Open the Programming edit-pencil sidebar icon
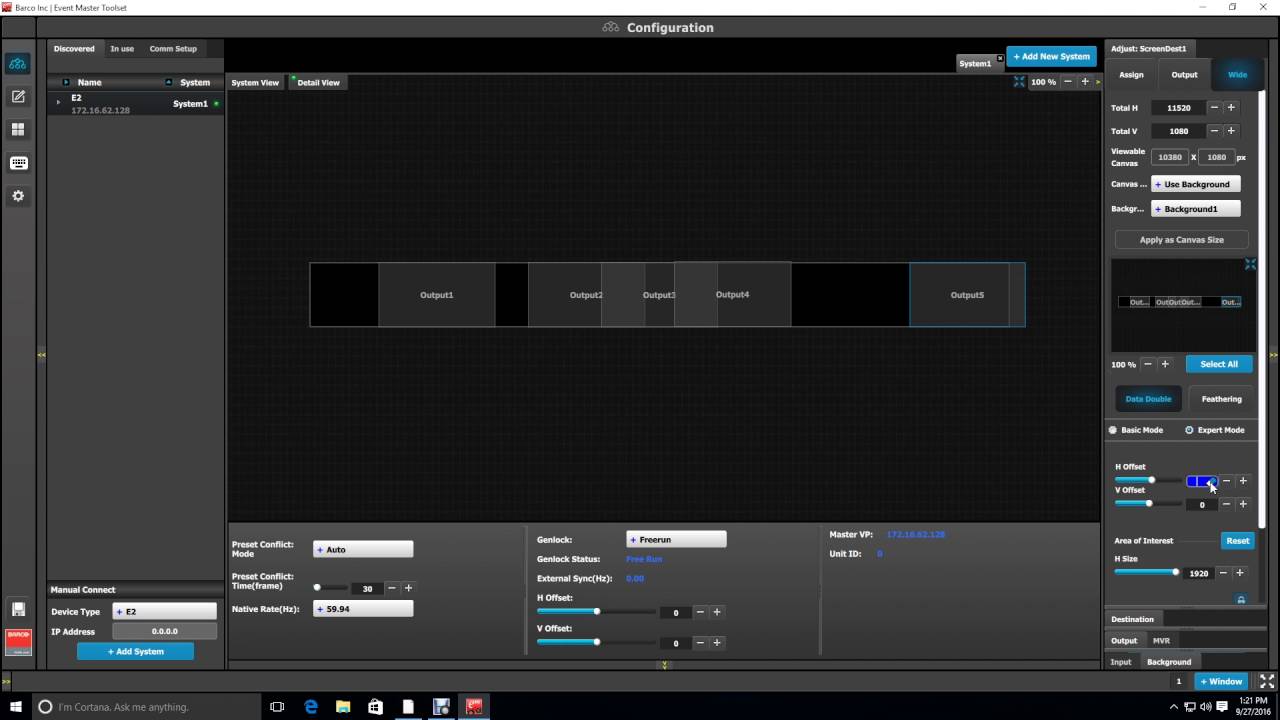The width and height of the screenshot is (1280, 720). (17, 97)
